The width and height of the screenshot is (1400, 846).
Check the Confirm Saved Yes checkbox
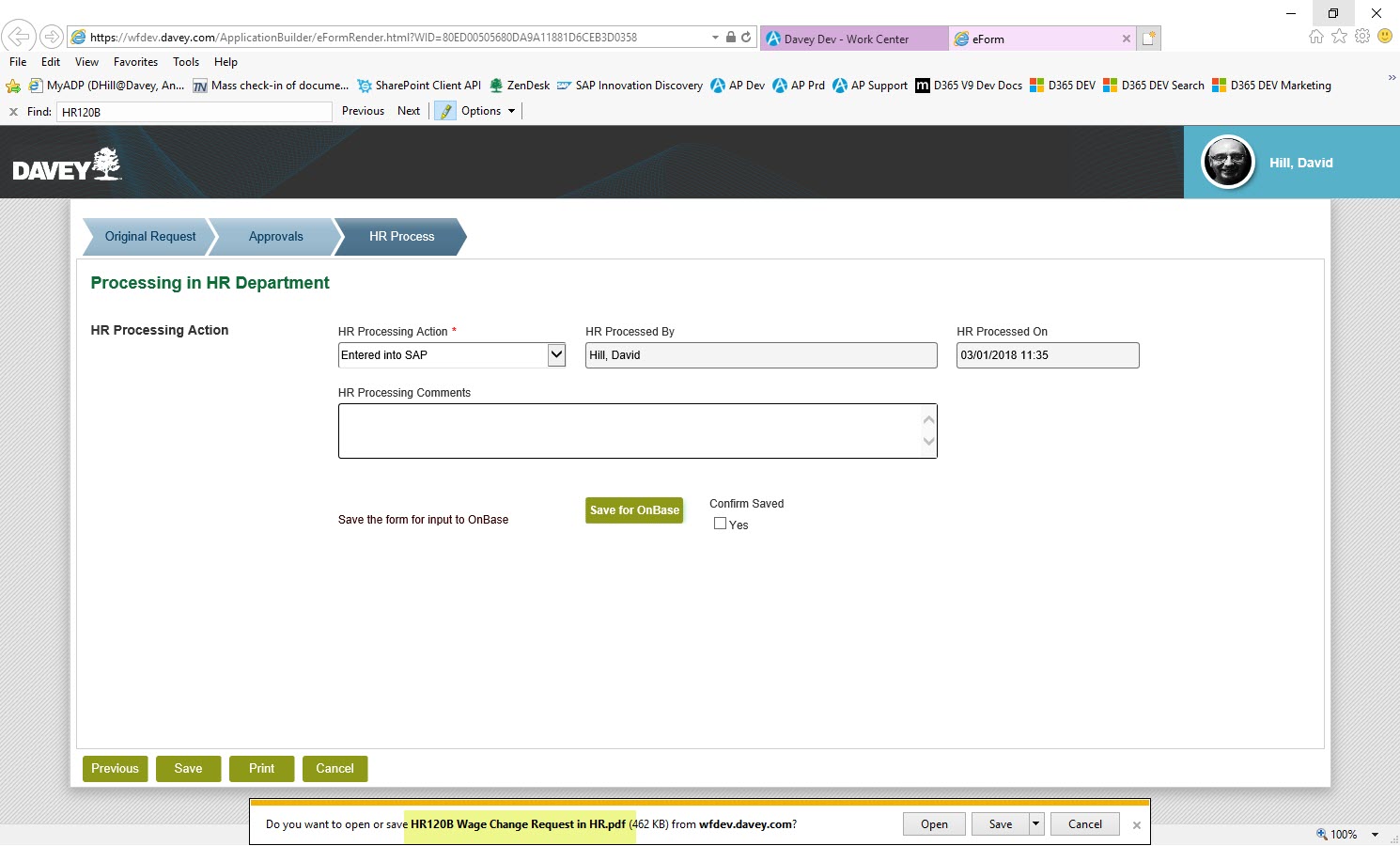point(721,524)
